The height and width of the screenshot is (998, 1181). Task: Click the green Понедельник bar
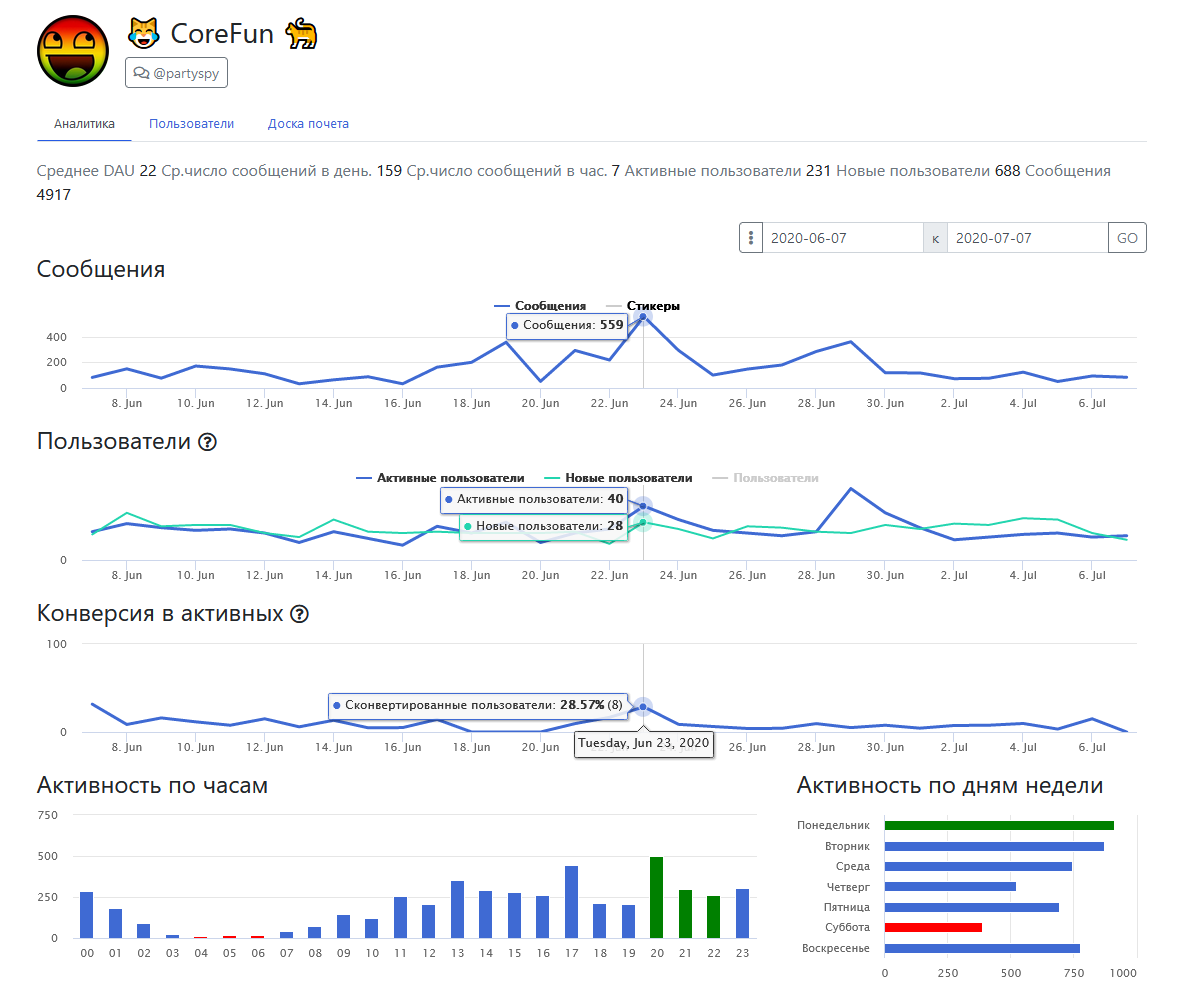[x=999, y=826]
